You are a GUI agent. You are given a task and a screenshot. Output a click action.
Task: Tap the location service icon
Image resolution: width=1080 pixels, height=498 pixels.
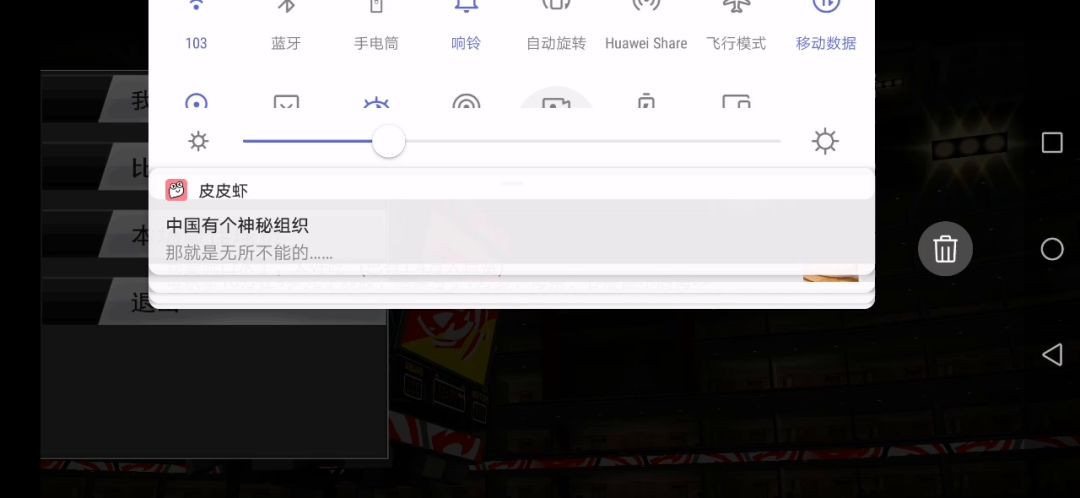pos(196,101)
